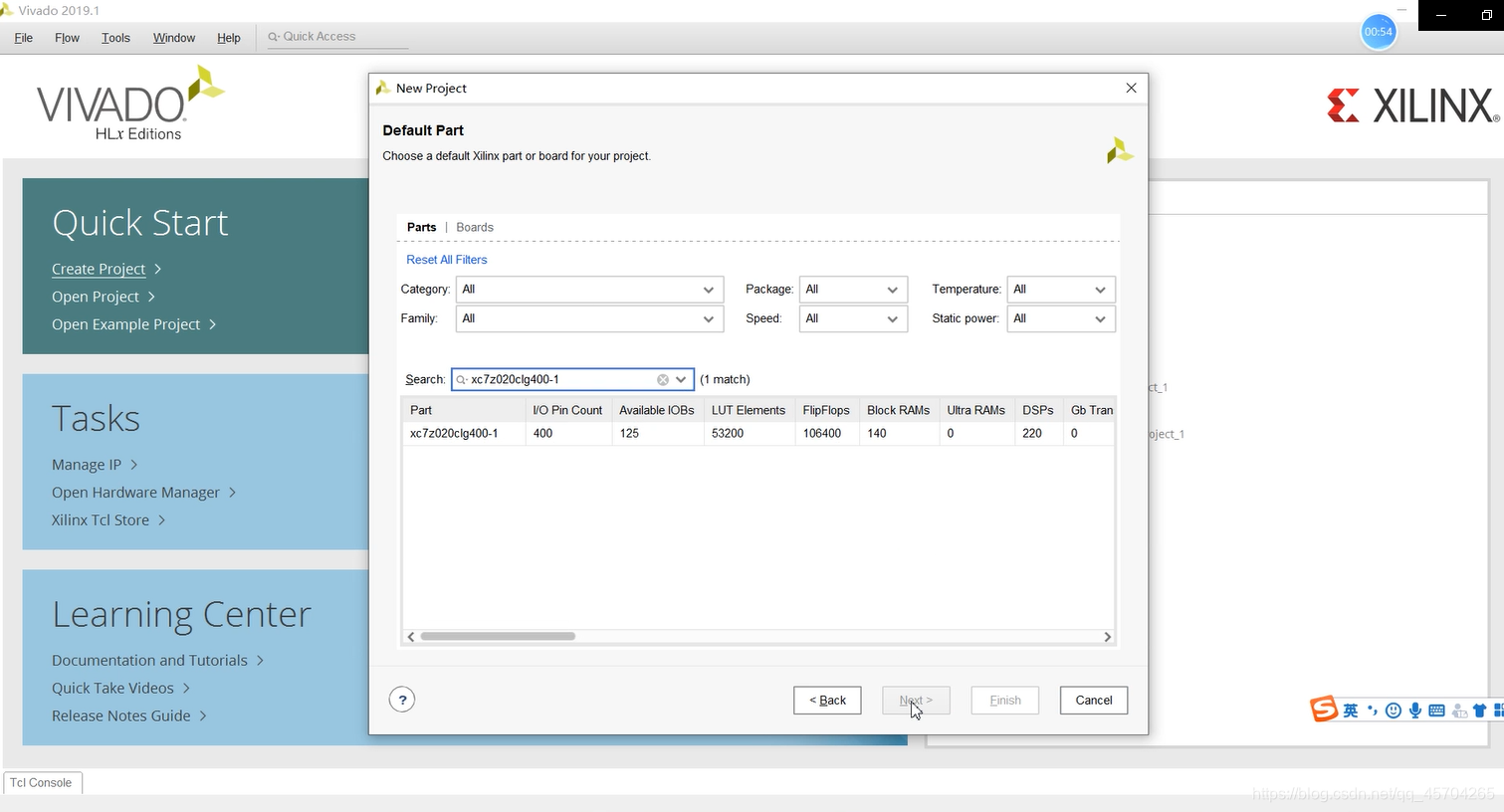
Task: Click the horizontal scrollbar thumb in parts table
Action: click(498, 636)
